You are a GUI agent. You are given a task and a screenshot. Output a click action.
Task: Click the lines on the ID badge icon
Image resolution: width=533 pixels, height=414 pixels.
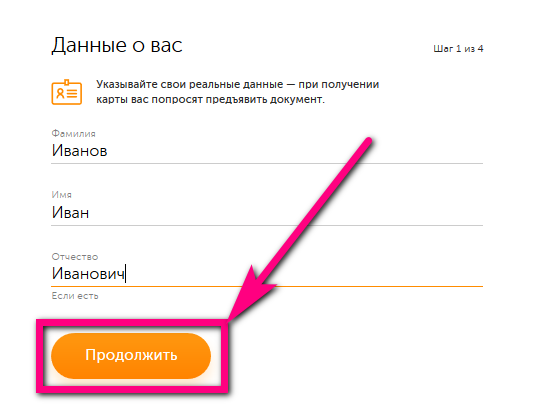tap(72, 93)
